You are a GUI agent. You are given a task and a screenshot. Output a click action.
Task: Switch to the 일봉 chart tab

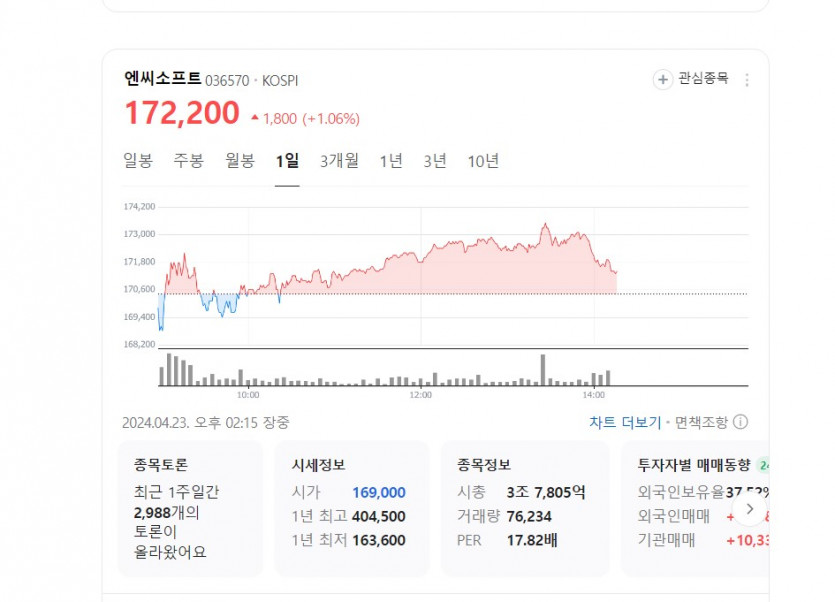click(138, 161)
